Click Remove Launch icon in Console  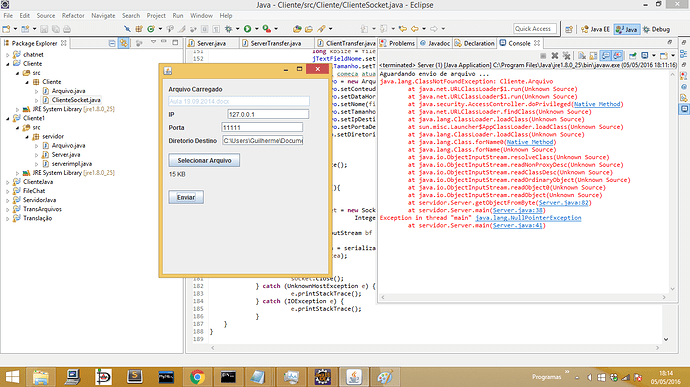tap(555, 55)
